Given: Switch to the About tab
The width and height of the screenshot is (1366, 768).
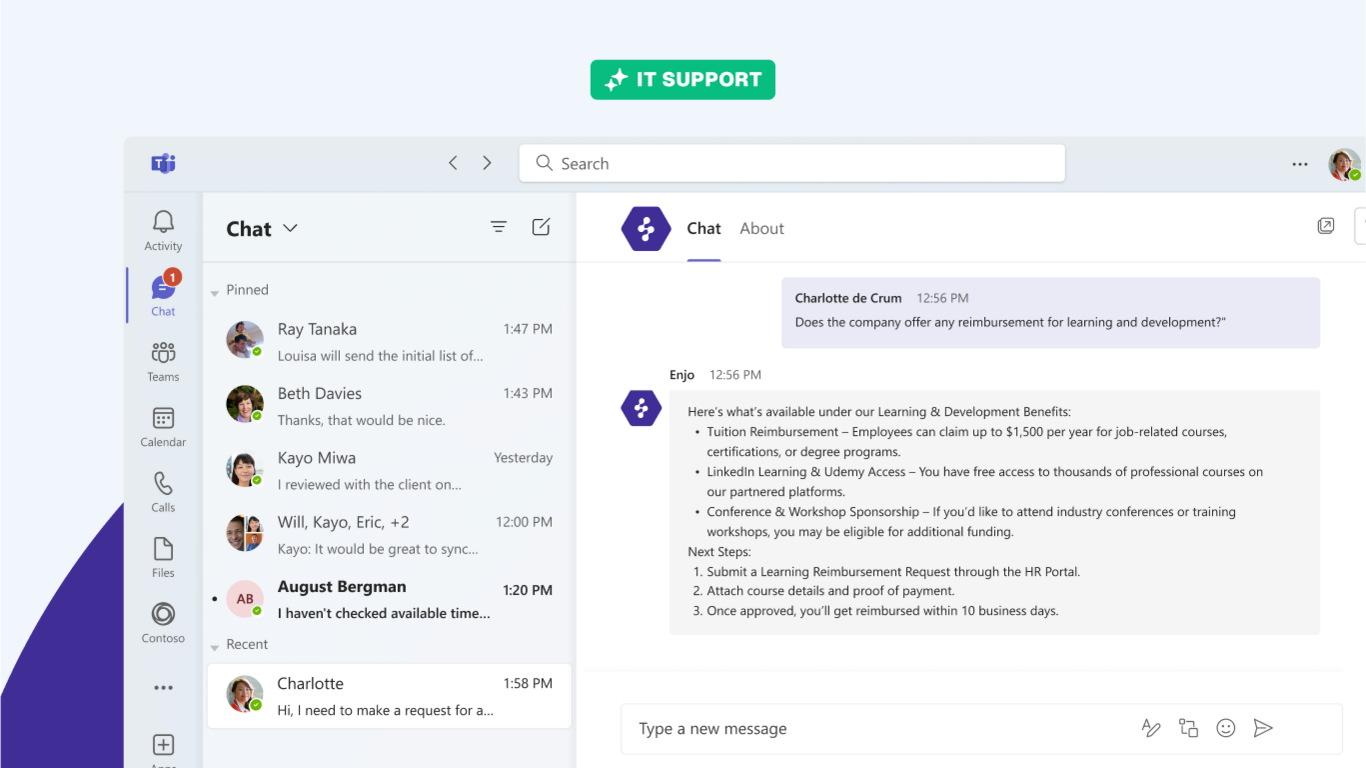Looking at the screenshot, I should tap(761, 228).
